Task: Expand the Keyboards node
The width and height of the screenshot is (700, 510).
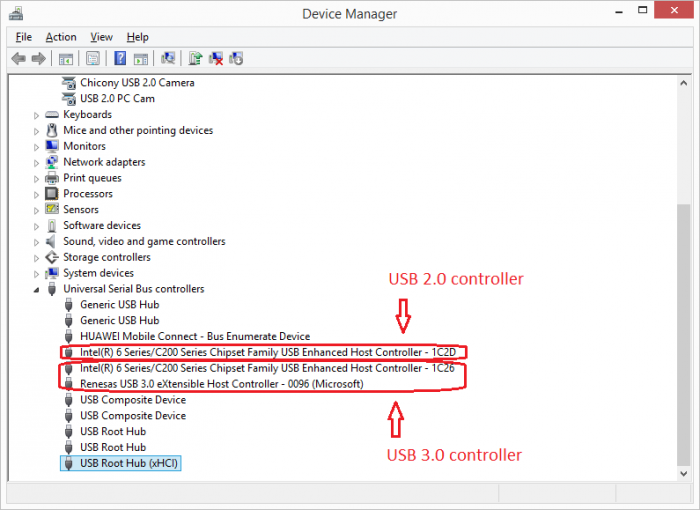Action: tap(36, 115)
